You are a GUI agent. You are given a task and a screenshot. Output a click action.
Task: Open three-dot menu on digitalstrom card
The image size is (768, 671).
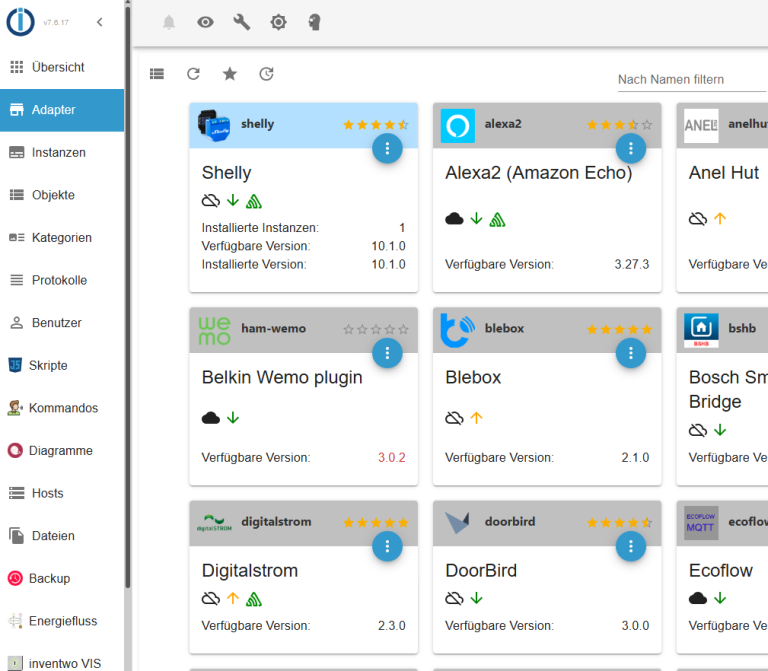(x=387, y=546)
